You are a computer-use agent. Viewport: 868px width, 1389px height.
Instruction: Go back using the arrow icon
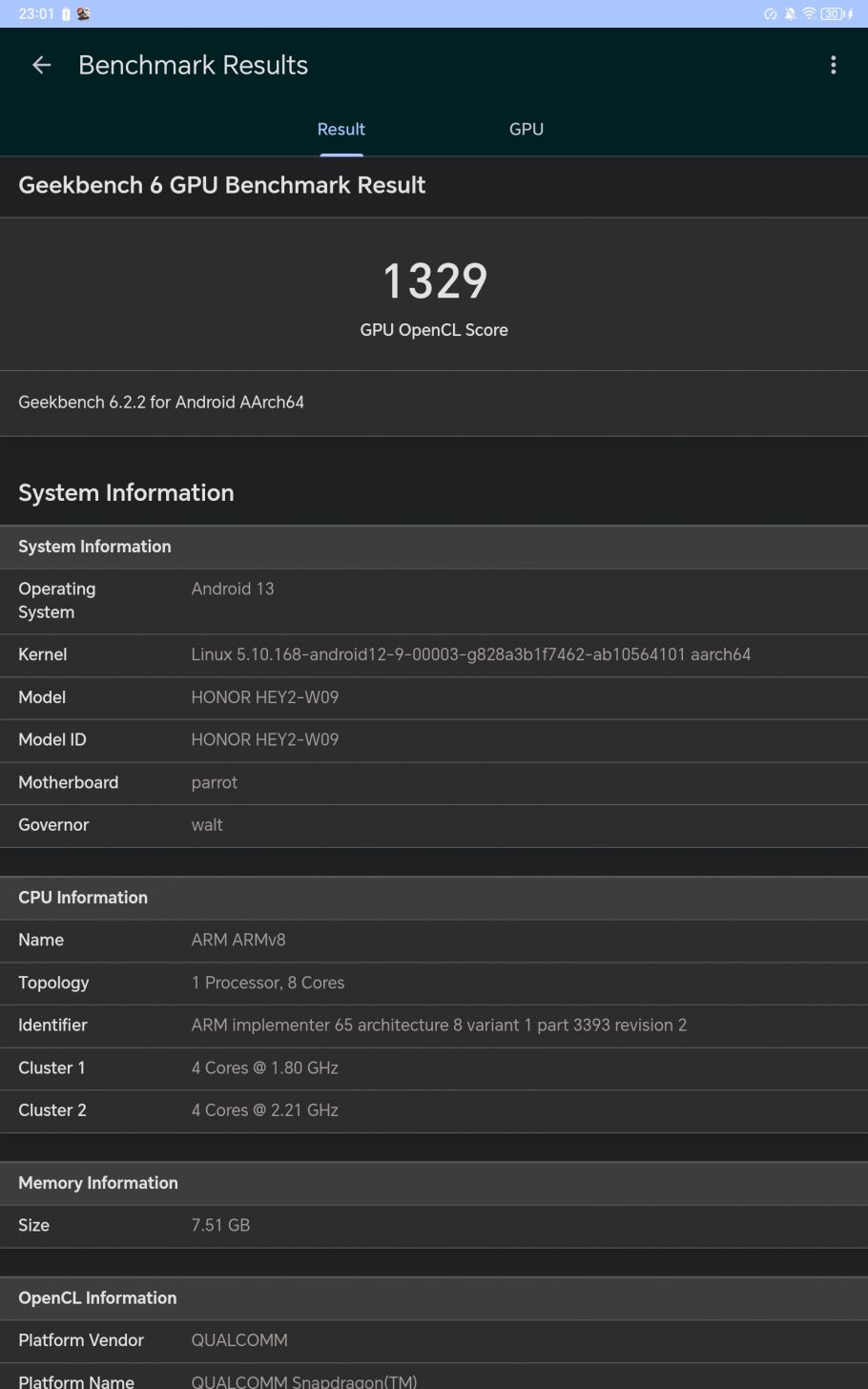pyautogui.click(x=41, y=65)
